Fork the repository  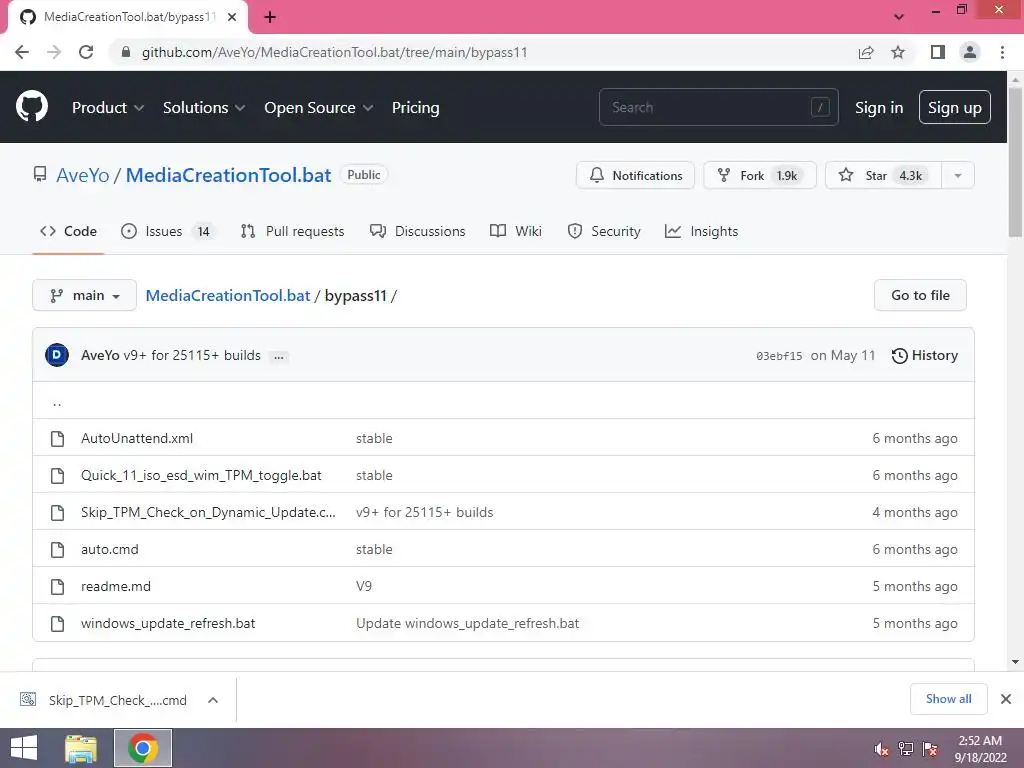tap(760, 175)
